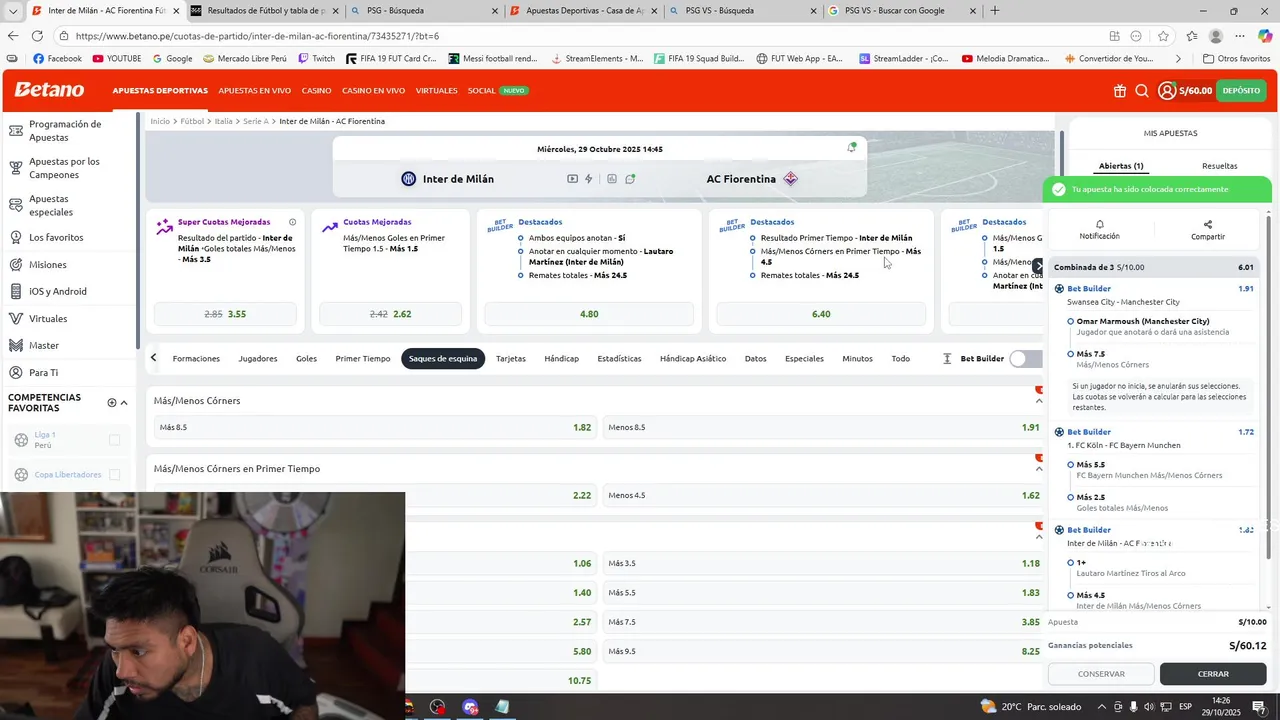Open the live video stream icon
This screenshot has width=1280, height=720.
click(572, 179)
